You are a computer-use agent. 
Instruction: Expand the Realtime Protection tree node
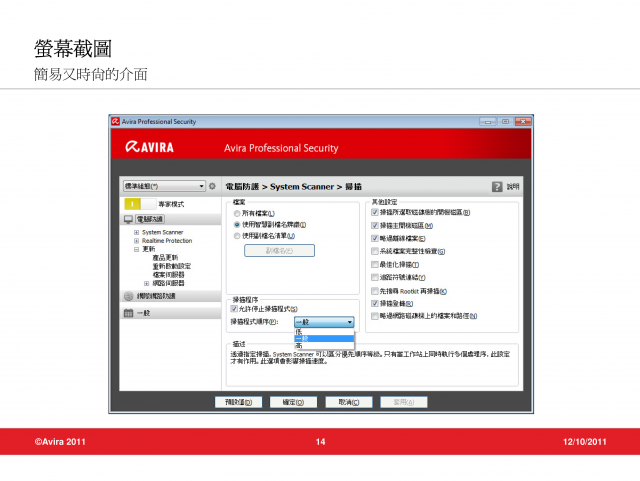(136, 241)
